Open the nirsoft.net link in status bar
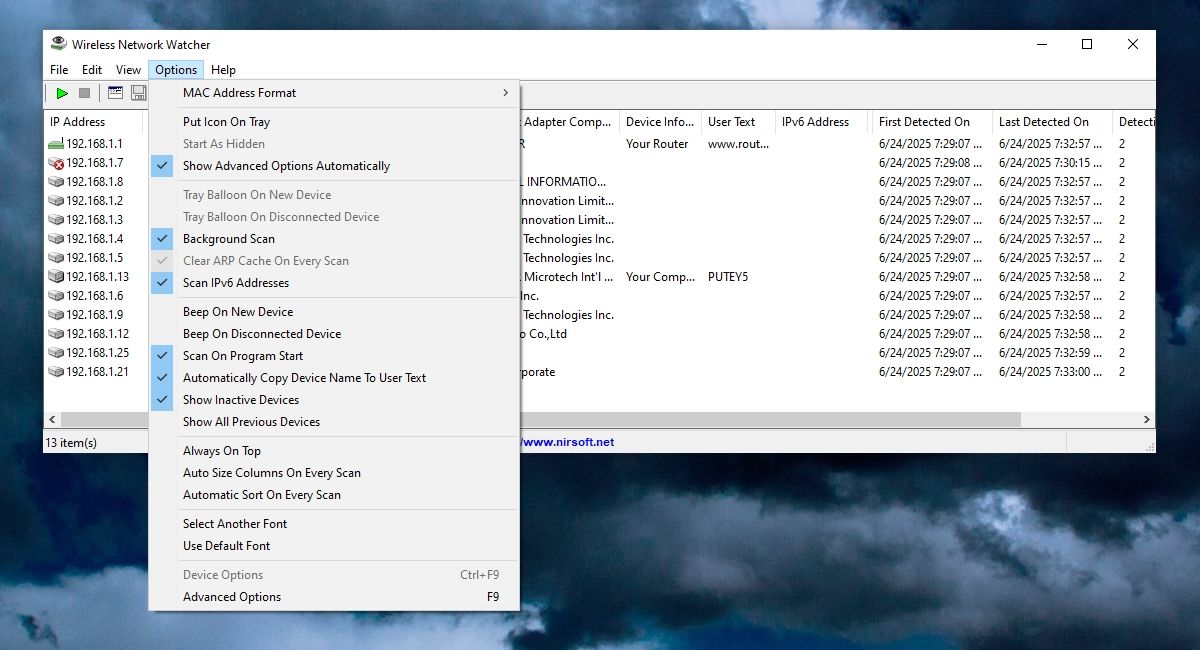This screenshot has height=650, width=1200. pyautogui.click(x=568, y=442)
